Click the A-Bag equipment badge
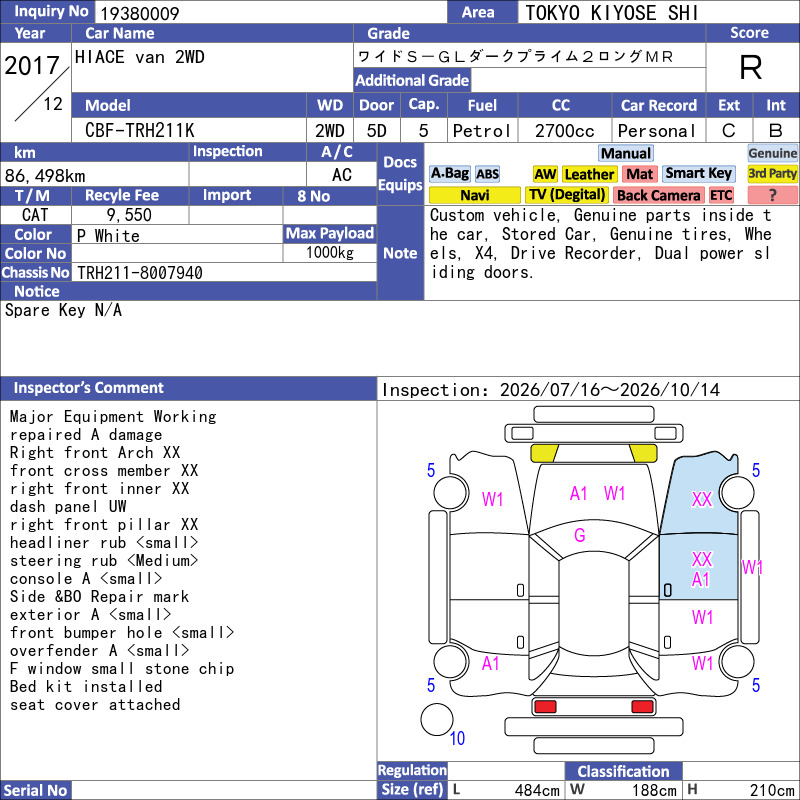 tap(449, 174)
